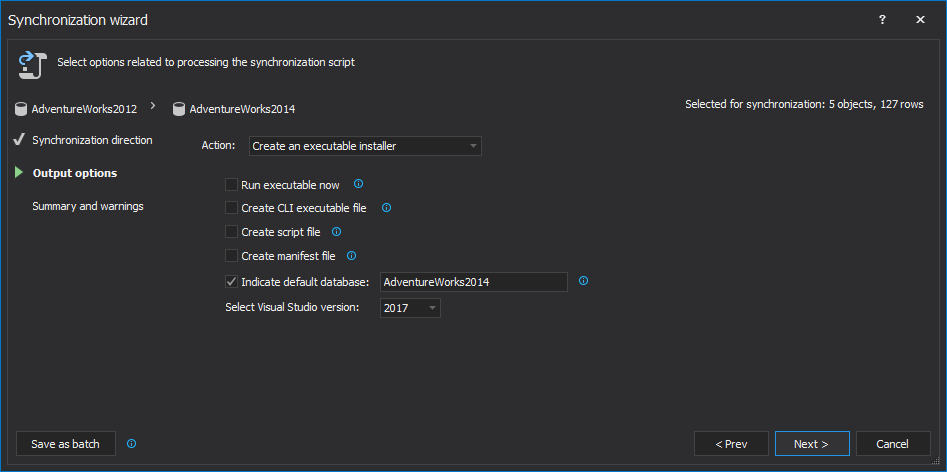The image size is (947, 472).
Task: Click info icon next to Run executable now
Action: pyautogui.click(x=358, y=184)
